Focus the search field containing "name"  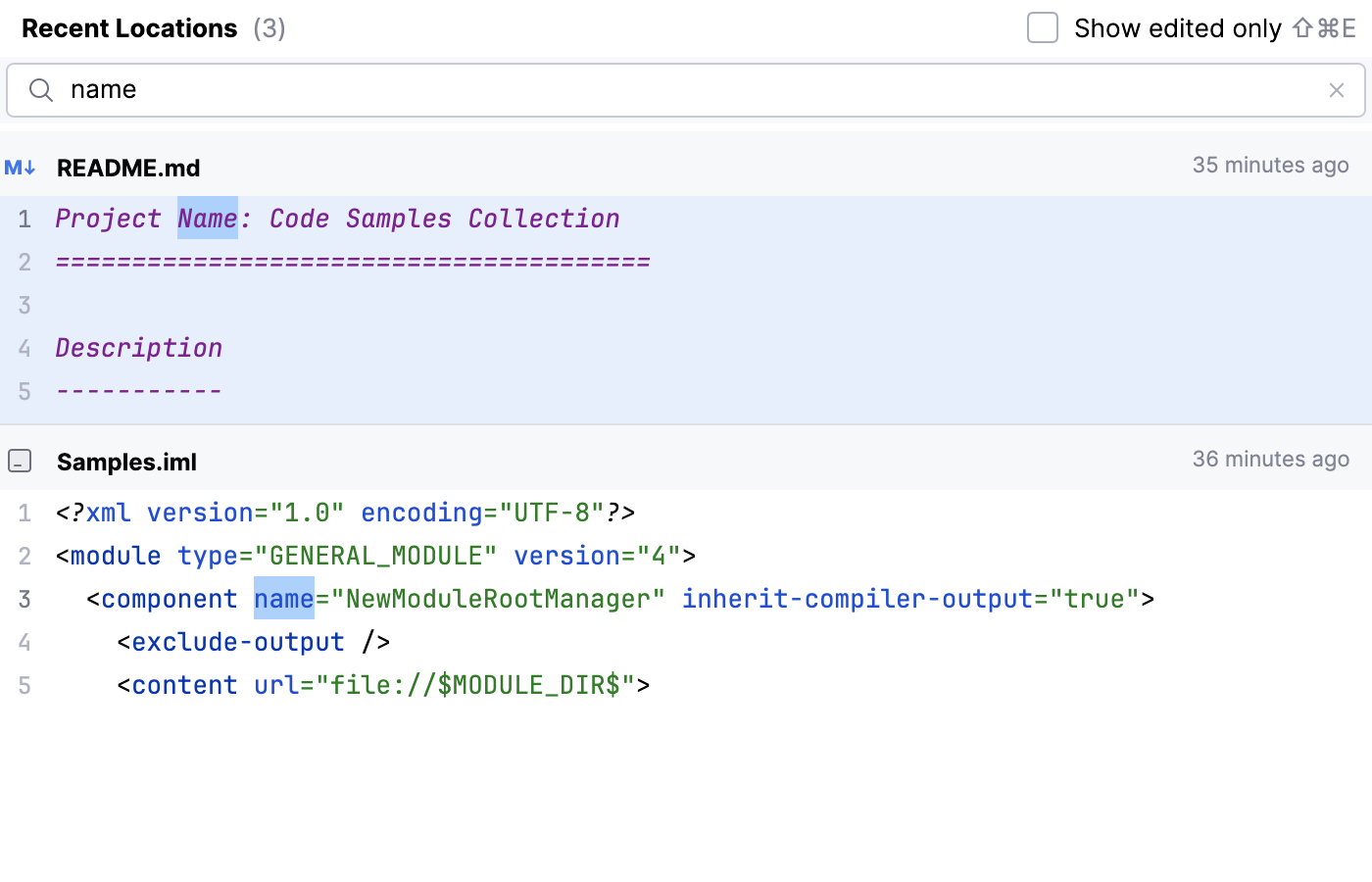pyautogui.click(x=686, y=90)
